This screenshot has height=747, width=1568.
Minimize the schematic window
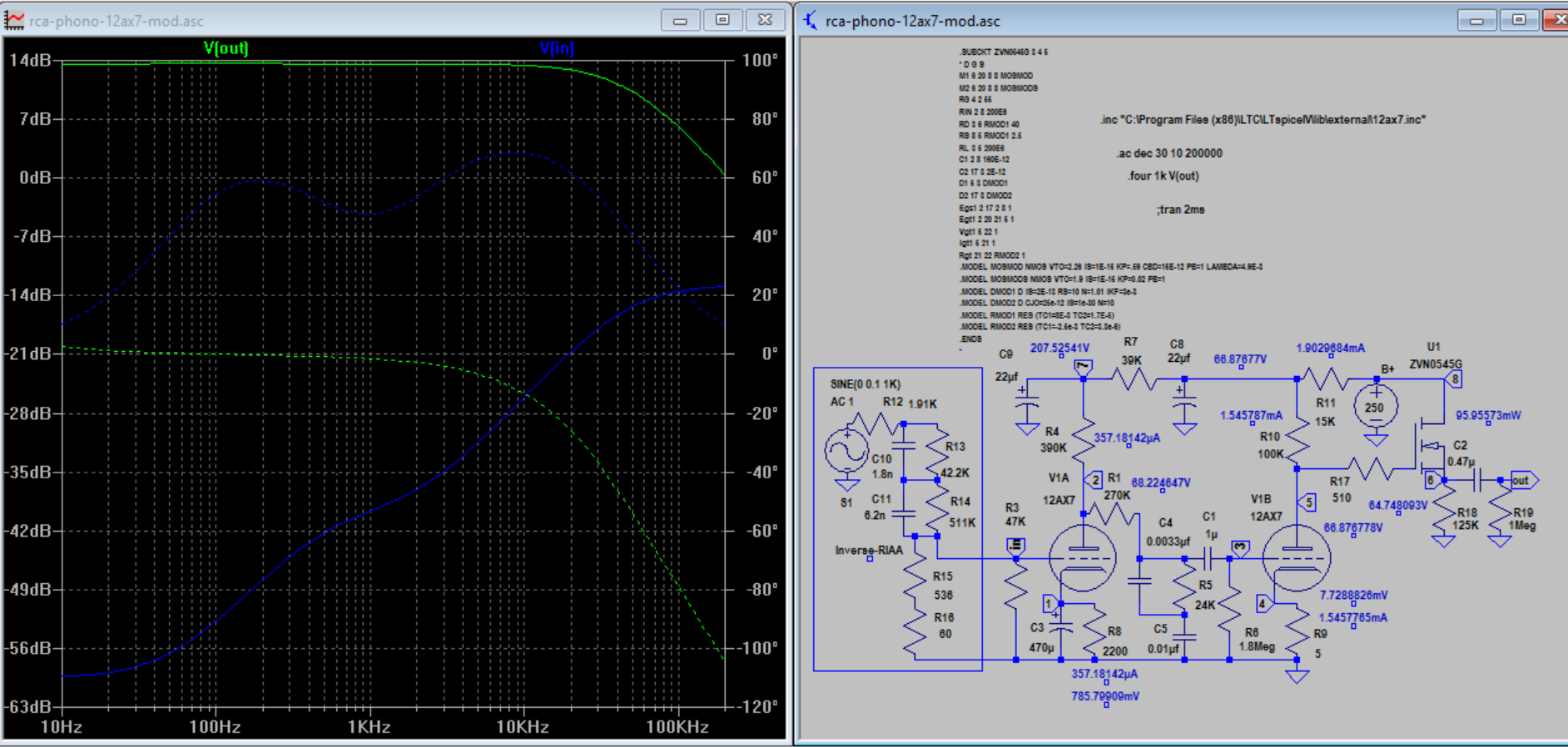[1476, 20]
